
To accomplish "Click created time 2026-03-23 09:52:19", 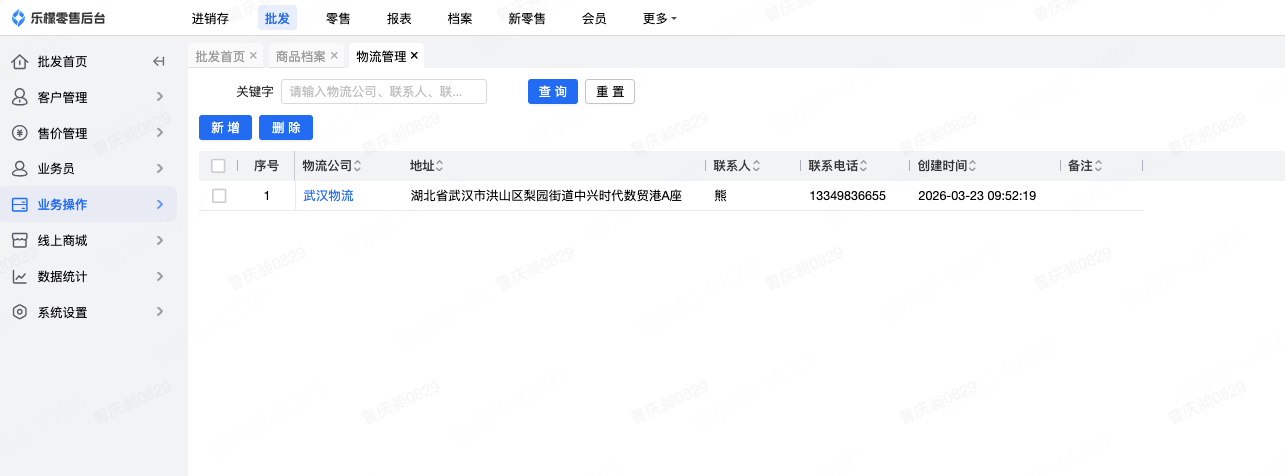I will pos(977,196).
